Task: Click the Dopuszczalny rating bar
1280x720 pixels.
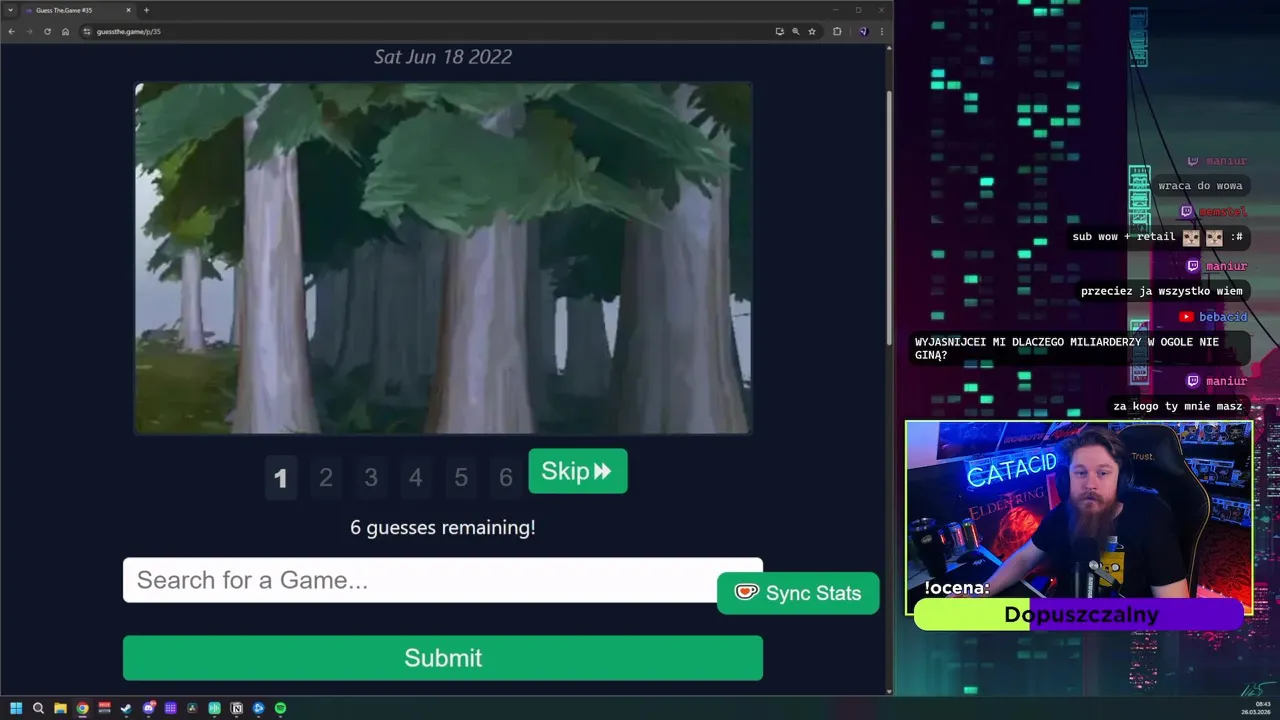Action: click(1079, 615)
